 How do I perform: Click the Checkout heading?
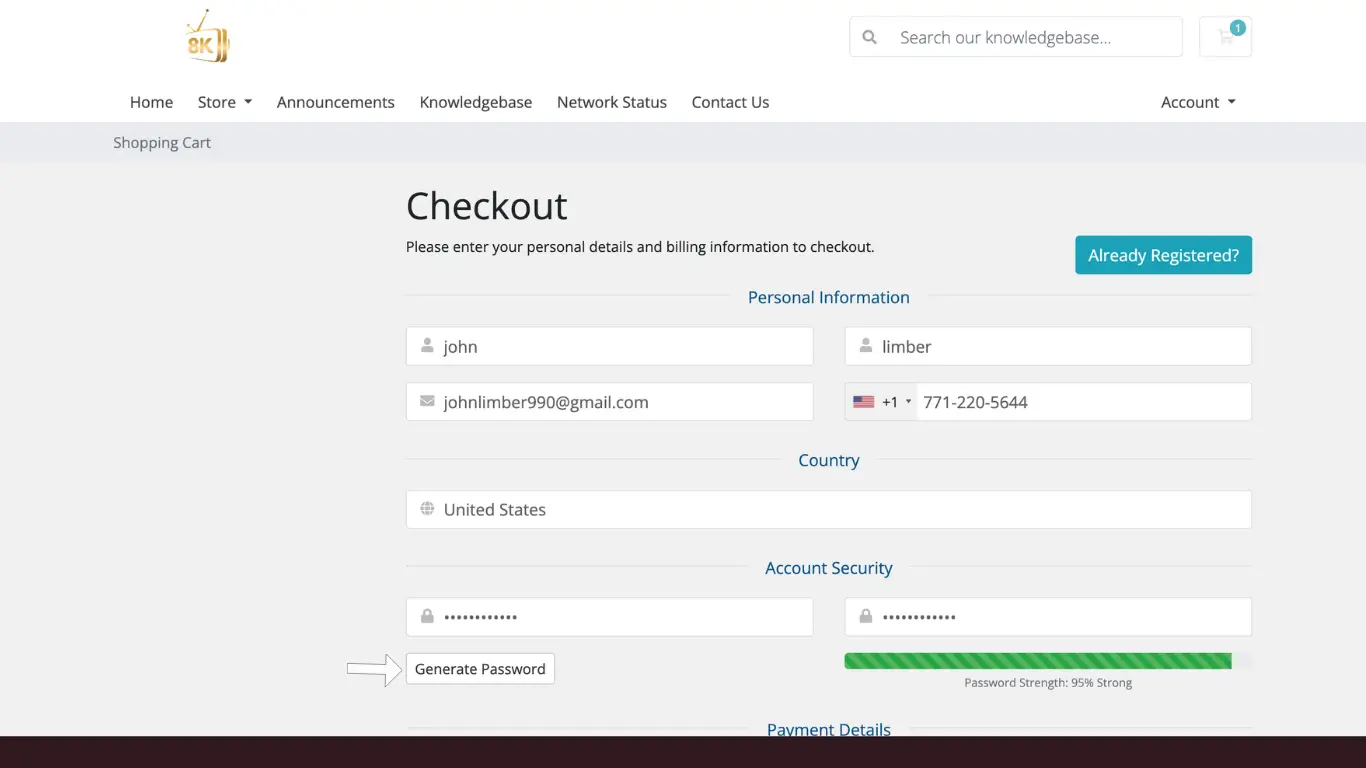487,206
